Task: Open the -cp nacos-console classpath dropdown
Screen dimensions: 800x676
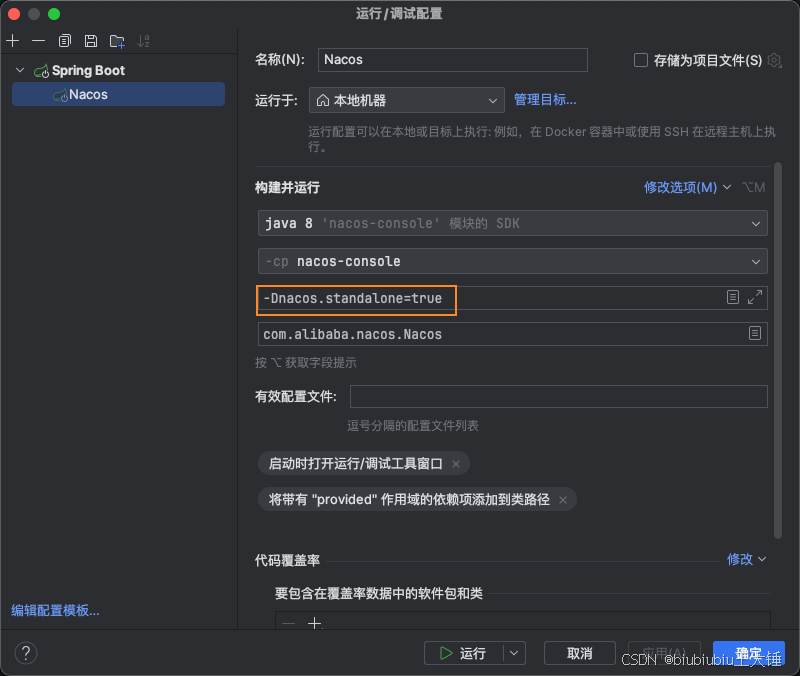Action: [x=512, y=261]
